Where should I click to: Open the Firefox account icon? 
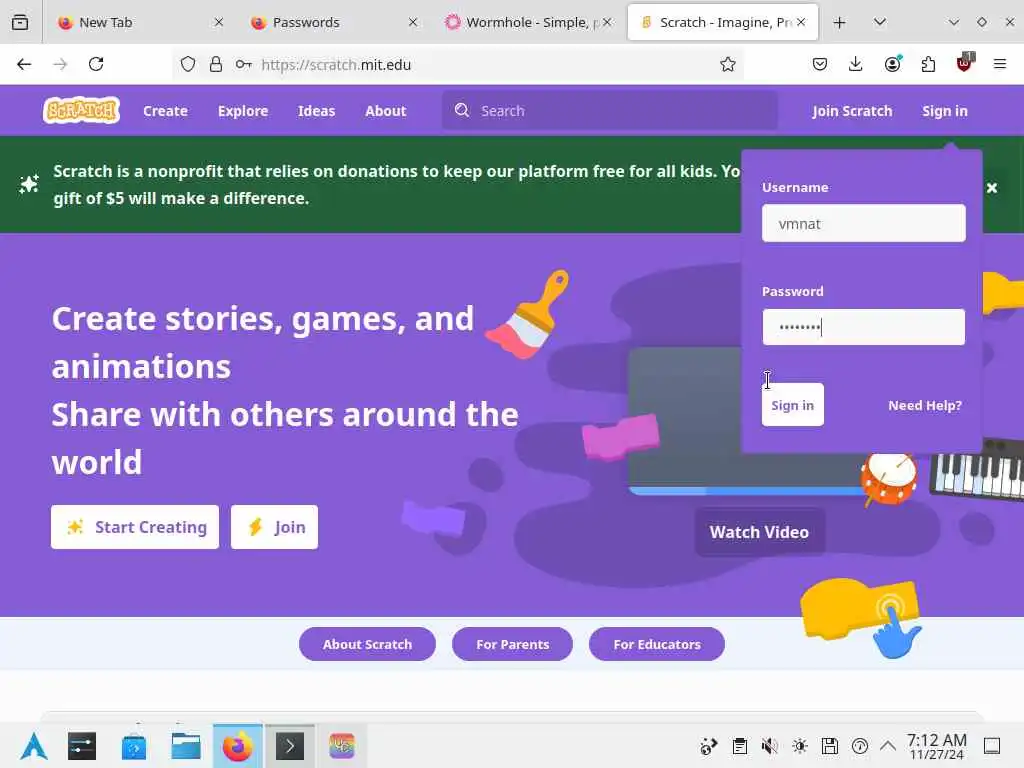893,64
